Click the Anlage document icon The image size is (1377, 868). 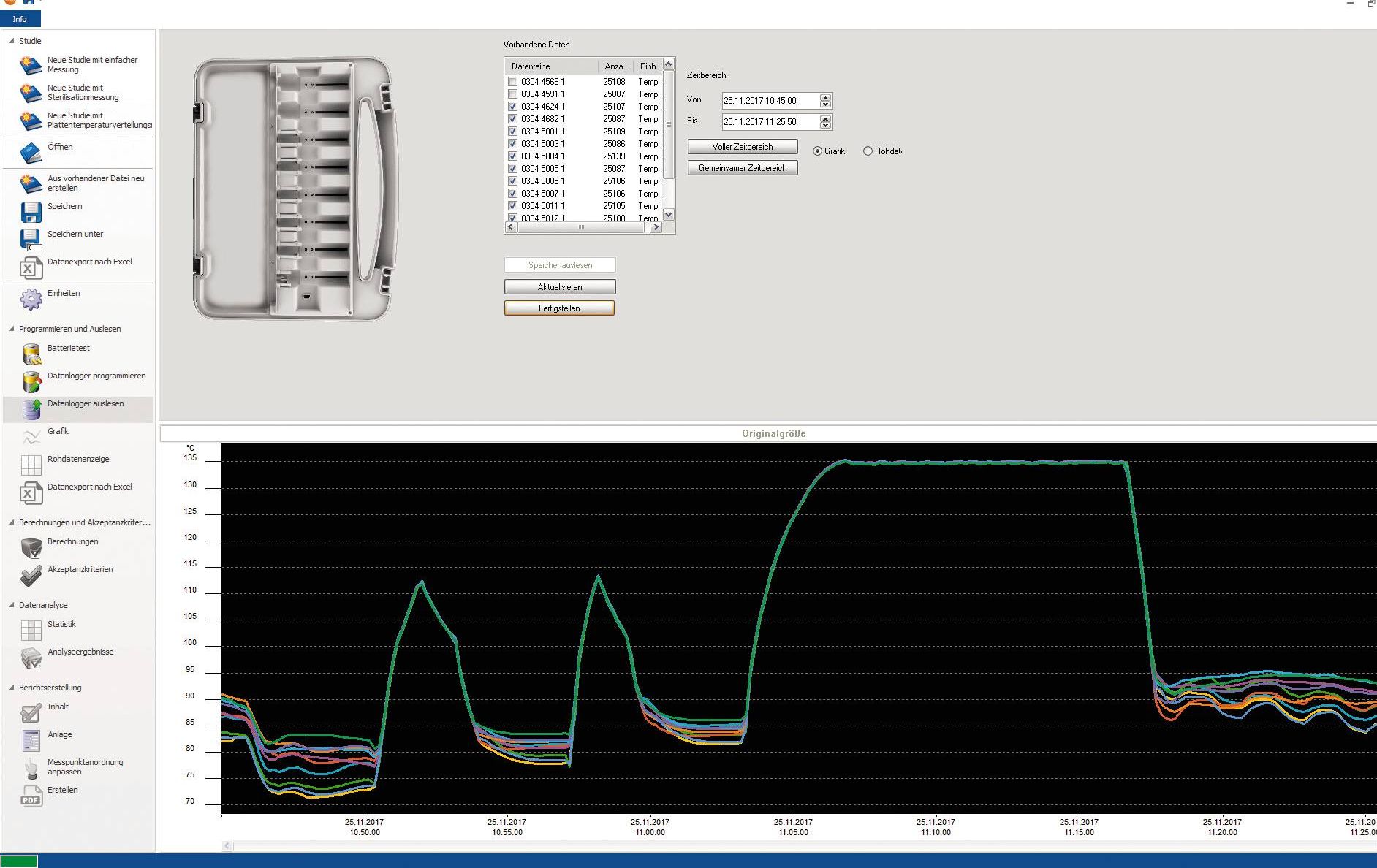pos(31,740)
